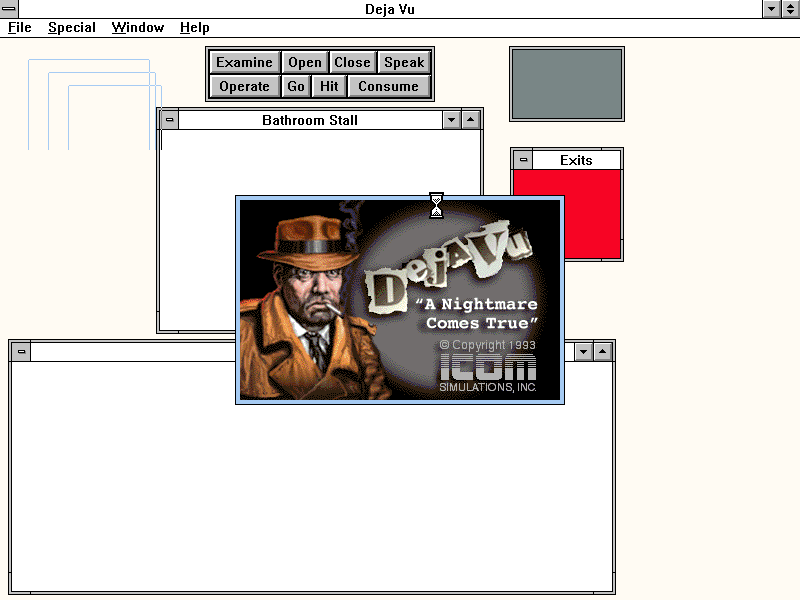Screen dimensions: 800x600
Task: Open the Exits window control menu
Action: (523, 160)
